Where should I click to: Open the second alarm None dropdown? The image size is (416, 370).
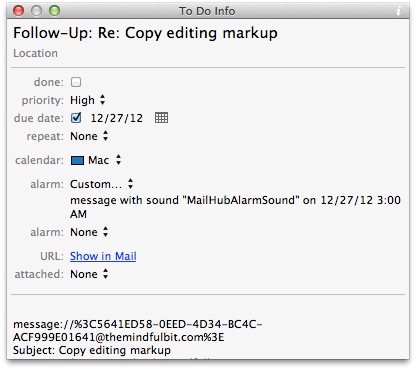[89, 232]
